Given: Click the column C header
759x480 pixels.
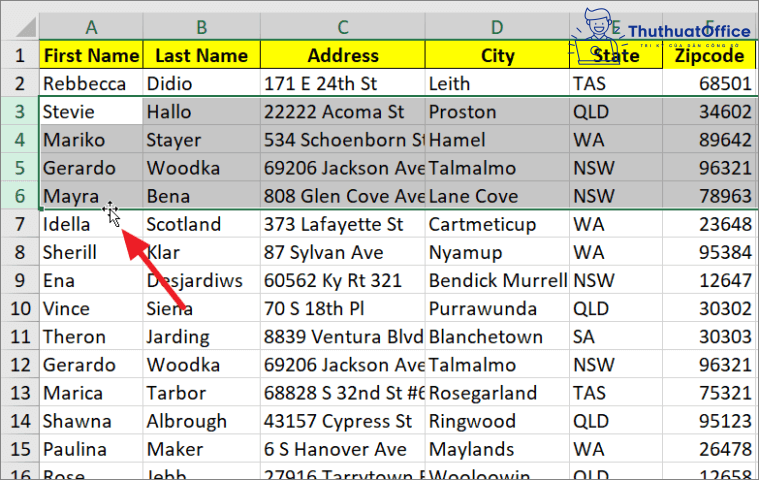Looking at the screenshot, I should click(342, 26).
